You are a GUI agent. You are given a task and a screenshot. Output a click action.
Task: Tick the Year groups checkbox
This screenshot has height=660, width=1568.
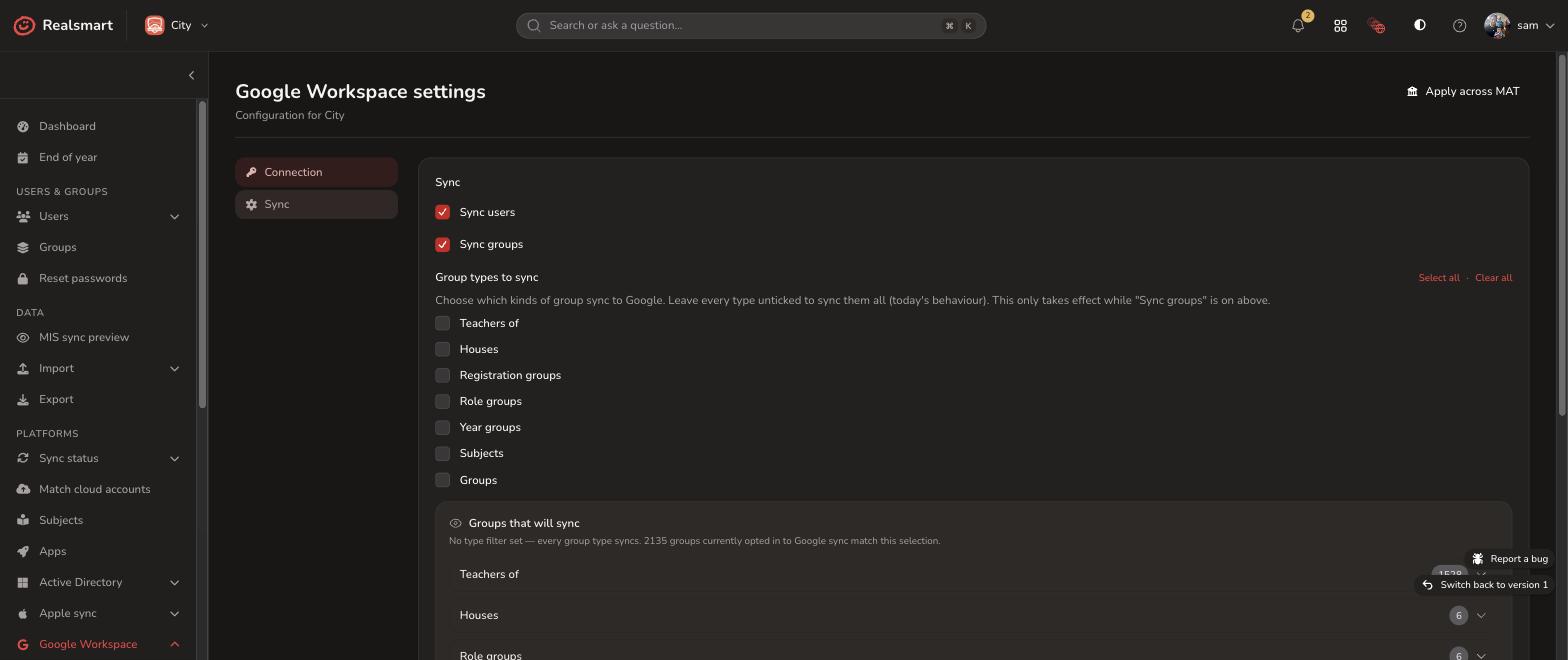[x=442, y=427]
